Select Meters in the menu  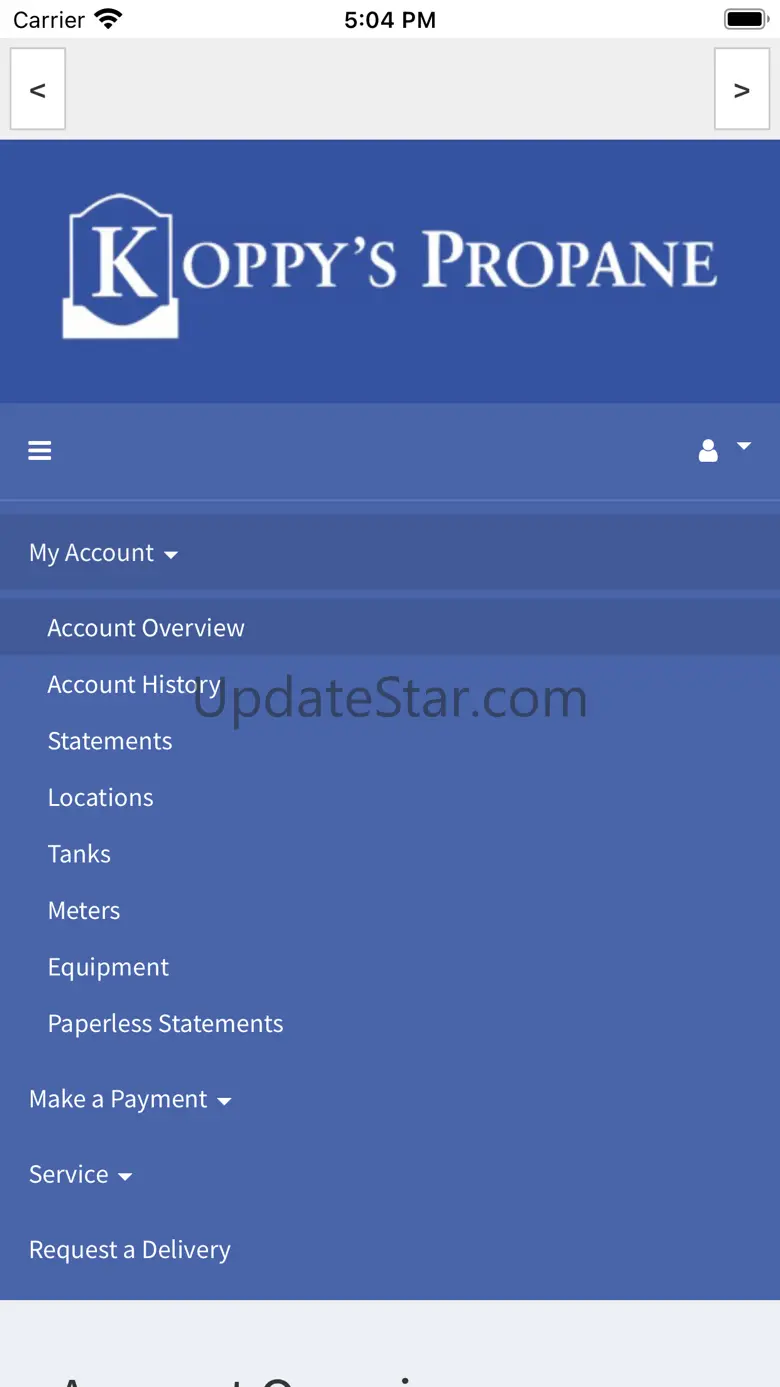(x=84, y=911)
